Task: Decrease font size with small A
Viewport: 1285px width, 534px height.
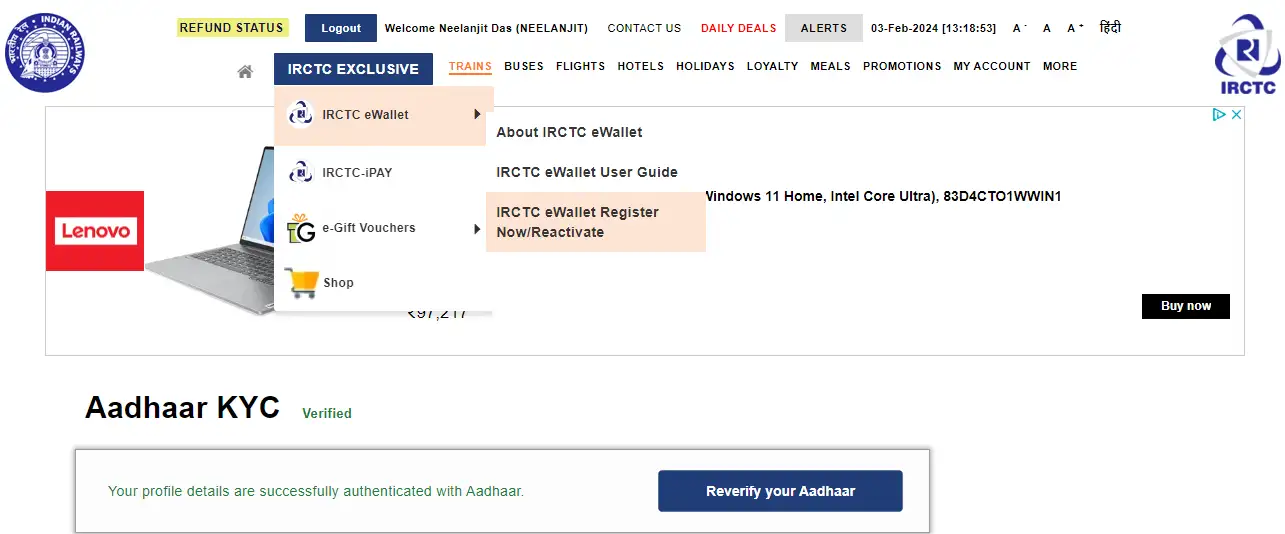Action: 1019,28
